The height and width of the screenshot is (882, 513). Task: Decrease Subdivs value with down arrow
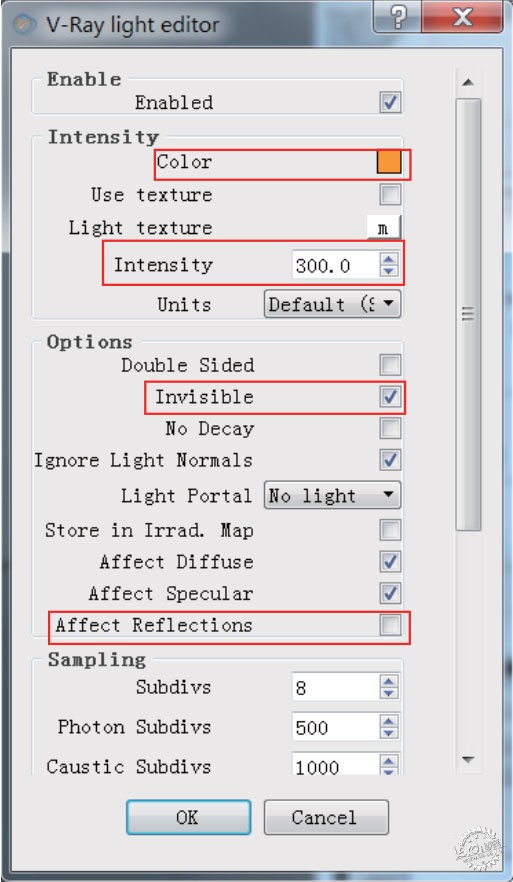pyautogui.click(x=389, y=694)
